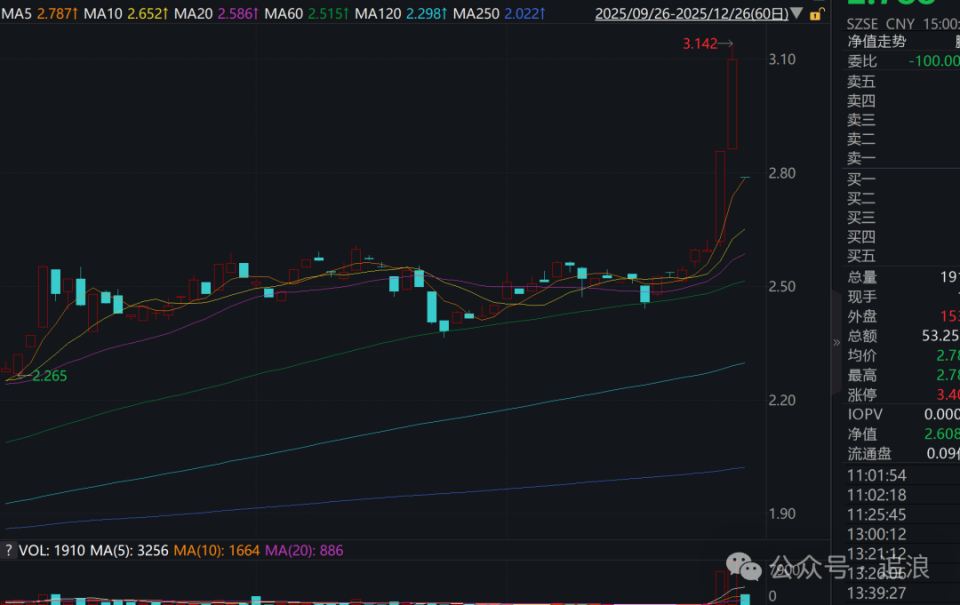Click the 3.10 price axis label
Viewport: 960px width, 605px height.
[x=782, y=59]
